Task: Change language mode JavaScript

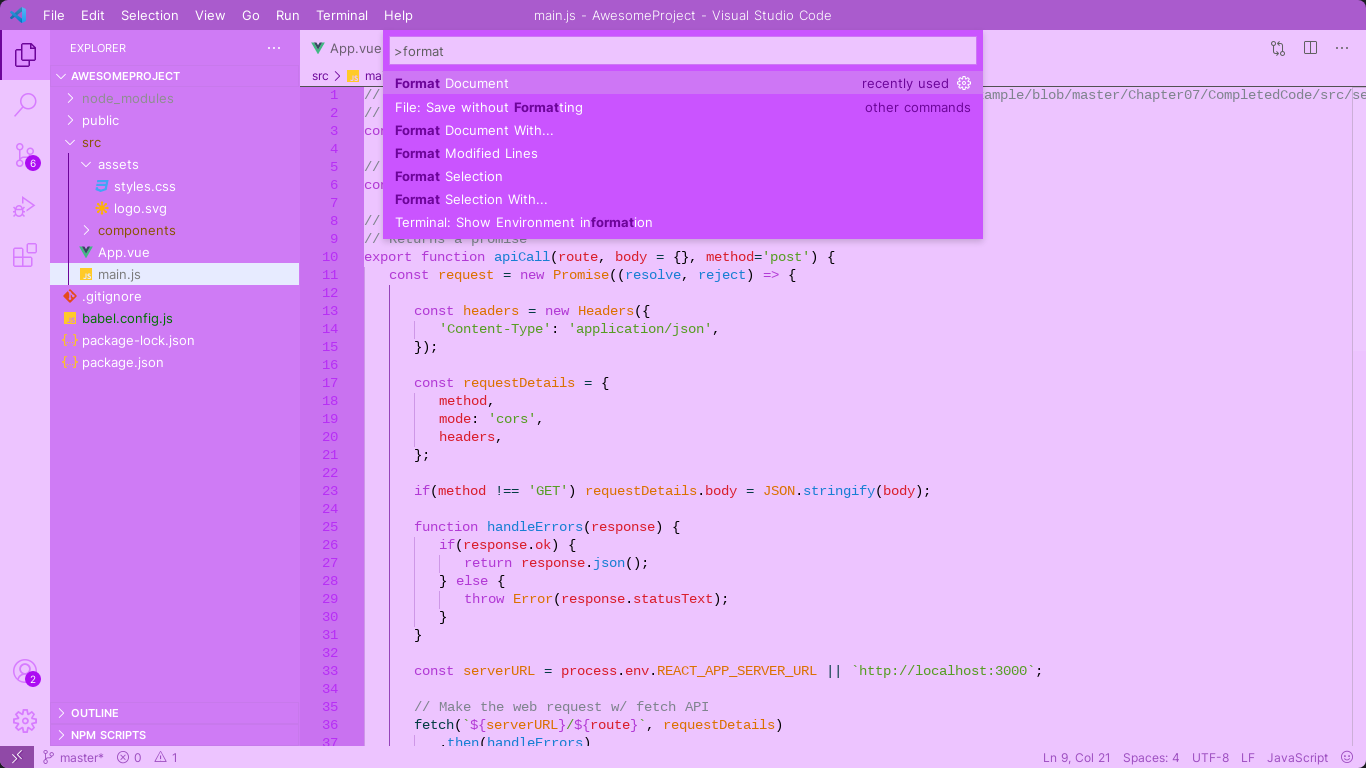Action: click(x=1297, y=757)
